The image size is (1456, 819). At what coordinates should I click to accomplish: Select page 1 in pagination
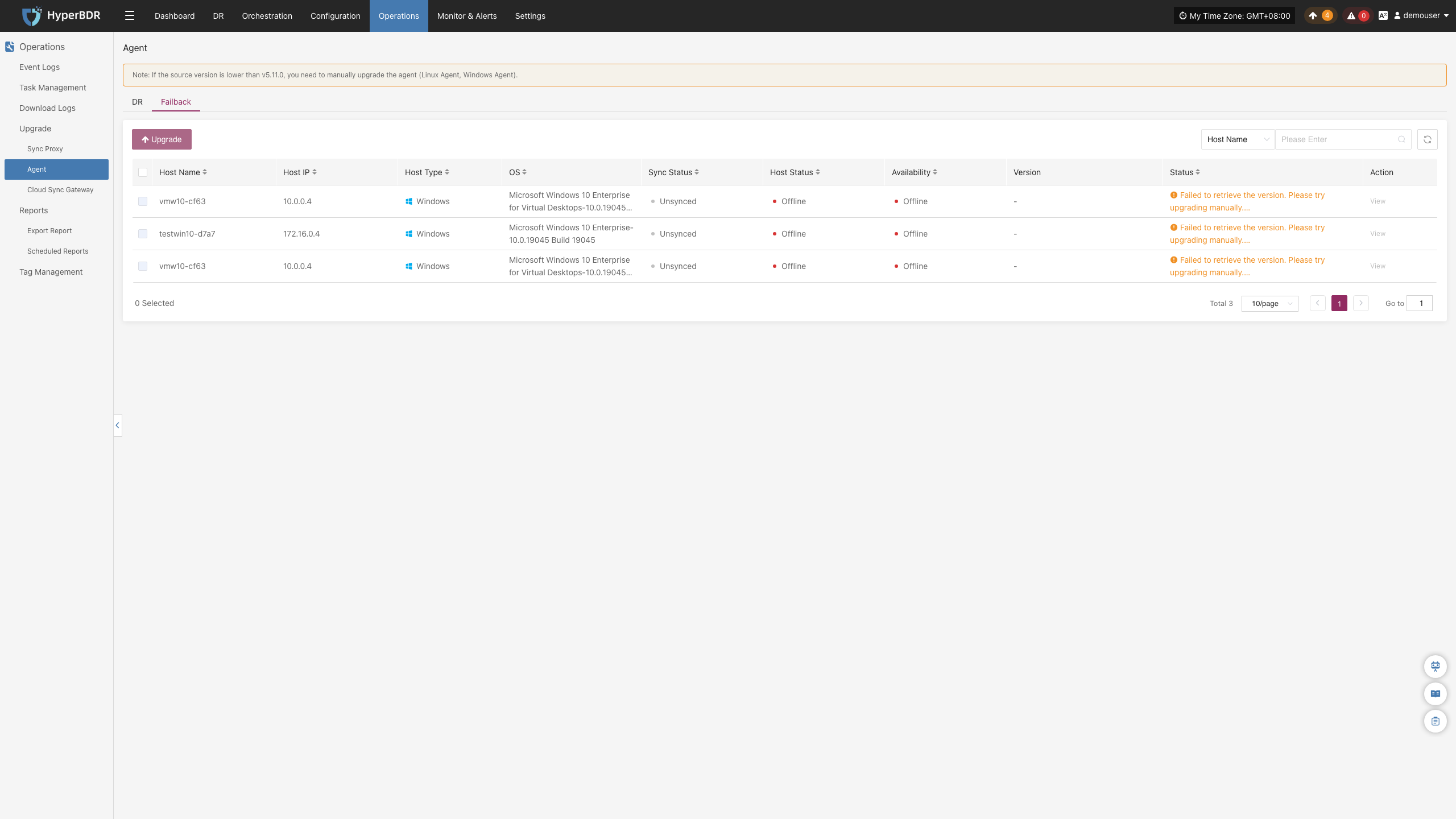coord(1339,303)
